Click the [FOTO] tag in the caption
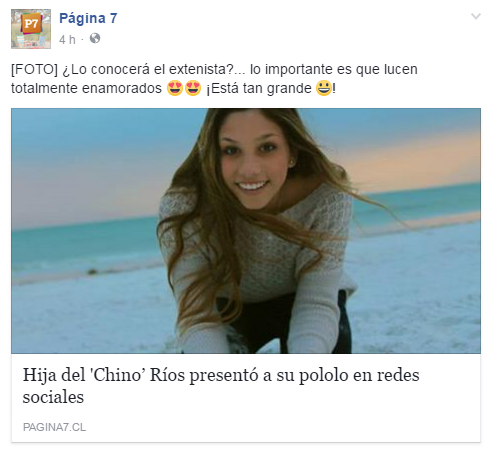This screenshot has width=488, height=451. [x=34, y=69]
